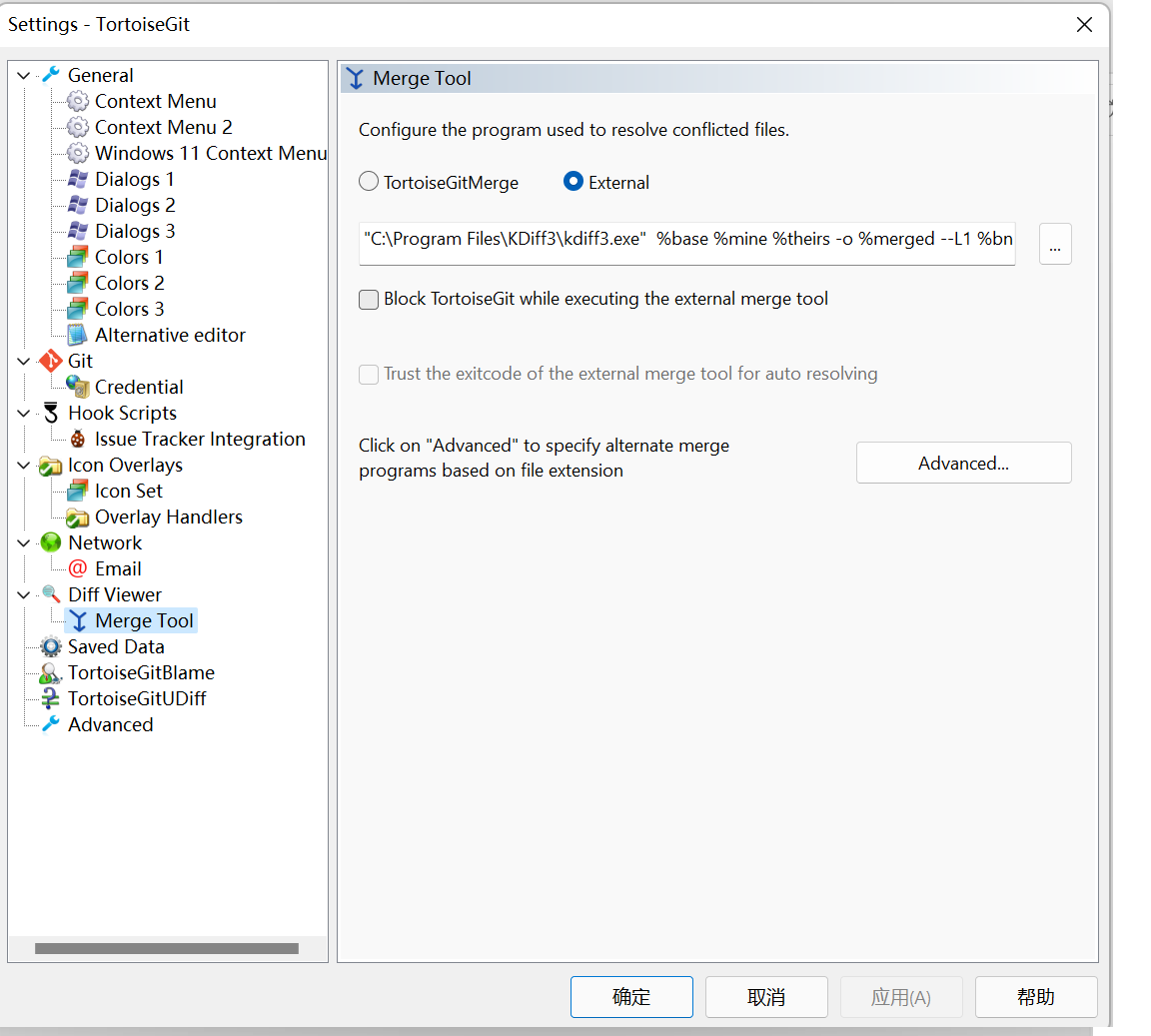Collapse the Icon Overlays tree node
Viewport: 1151px width, 1036px height.
[x=24, y=465]
